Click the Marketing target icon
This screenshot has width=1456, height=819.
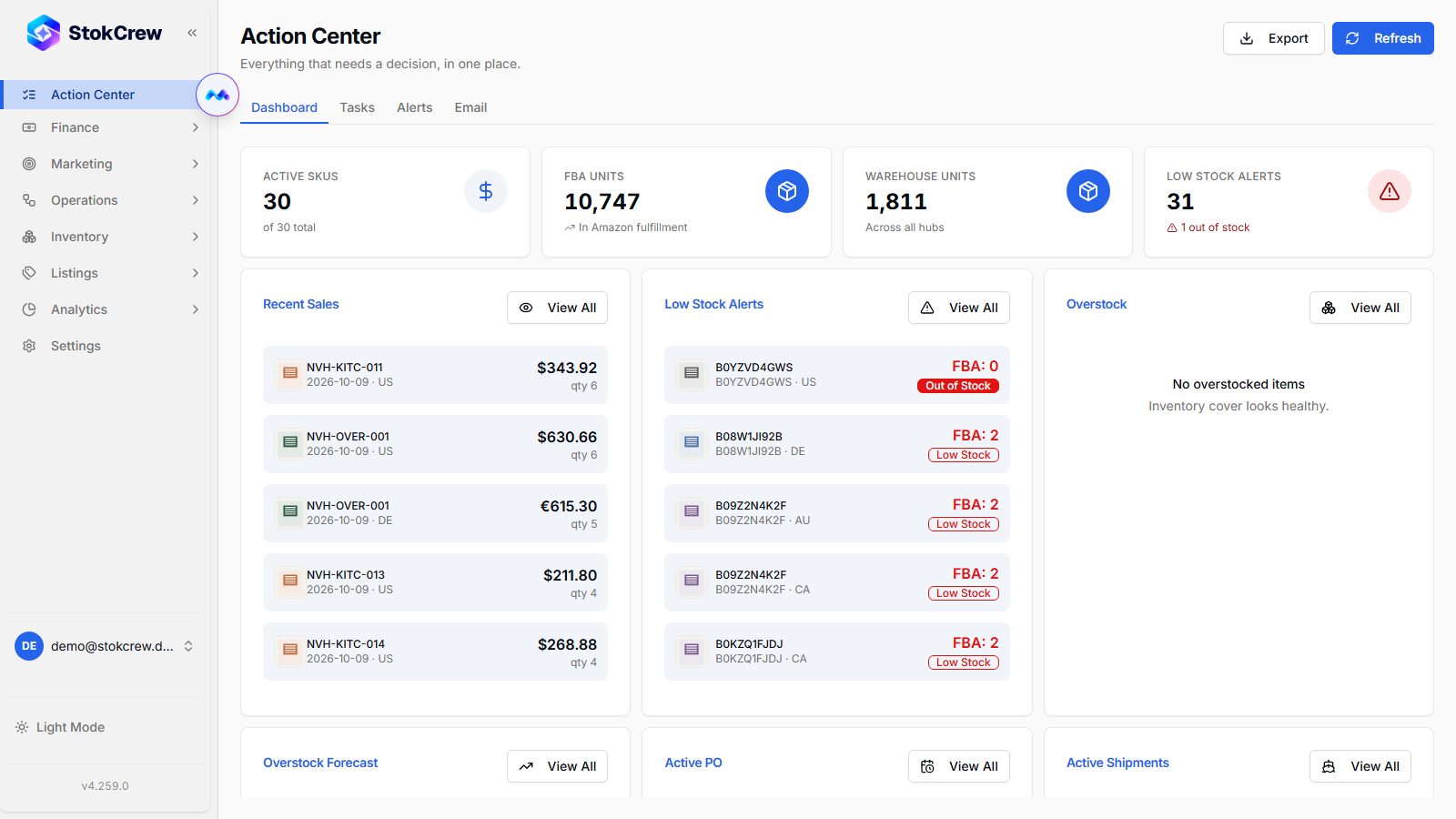[x=29, y=164]
